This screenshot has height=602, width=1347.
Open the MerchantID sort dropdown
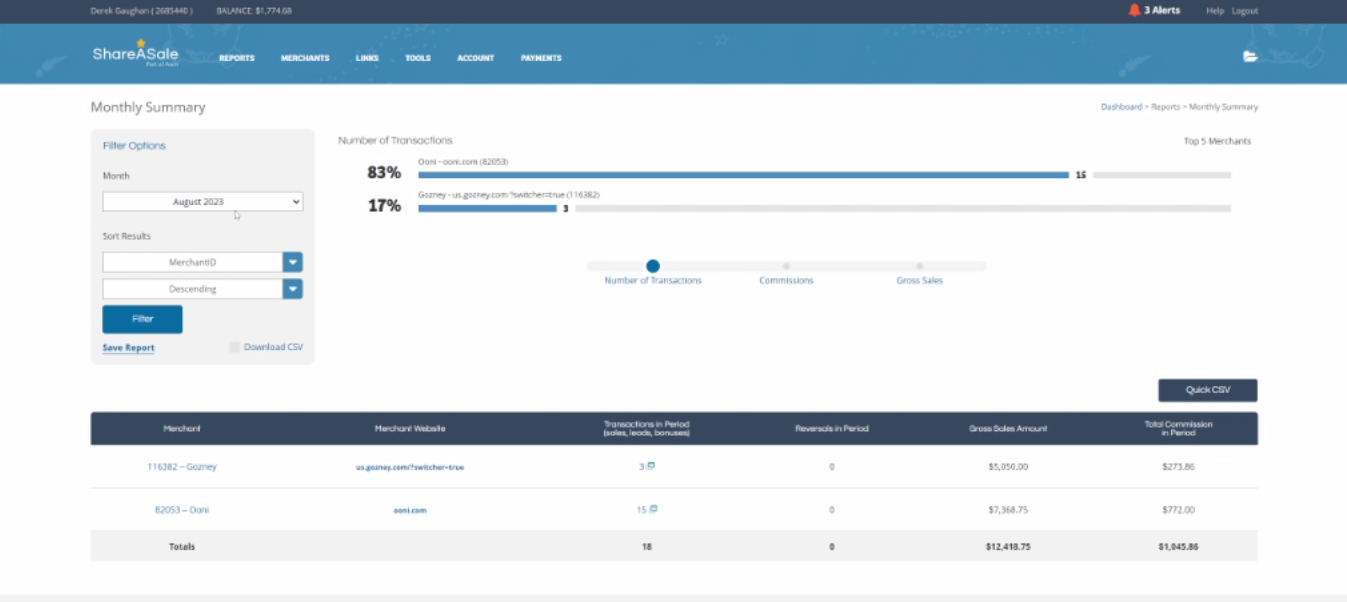[x=203, y=262]
